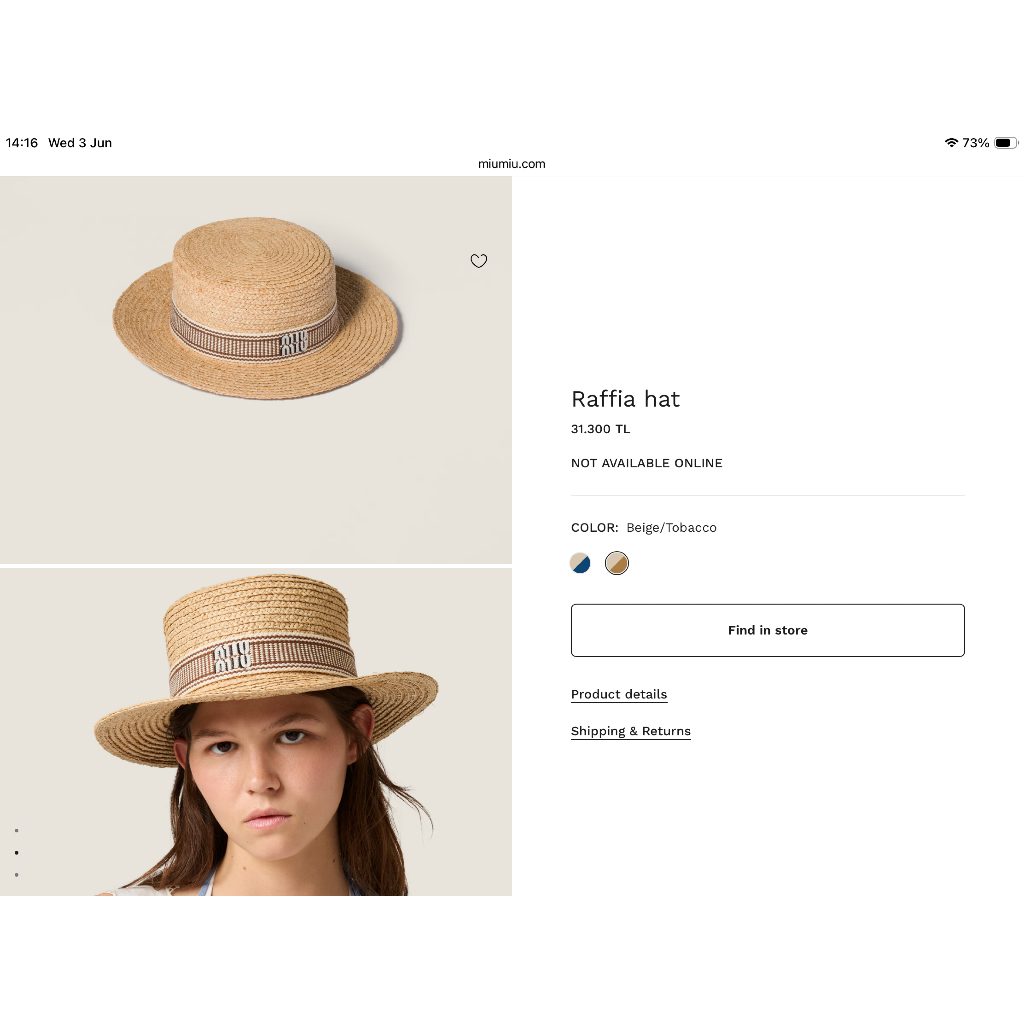
Task: Open Shipping & Returns information
Action: [x=631, y=731]
